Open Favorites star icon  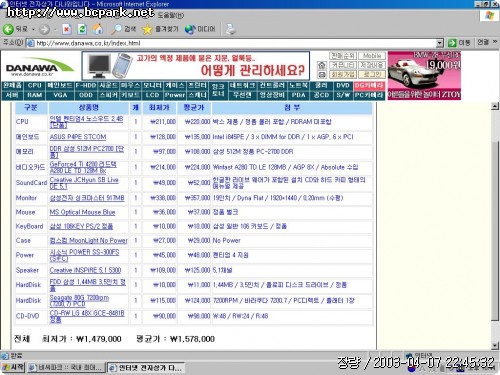[x=147, y=29]
